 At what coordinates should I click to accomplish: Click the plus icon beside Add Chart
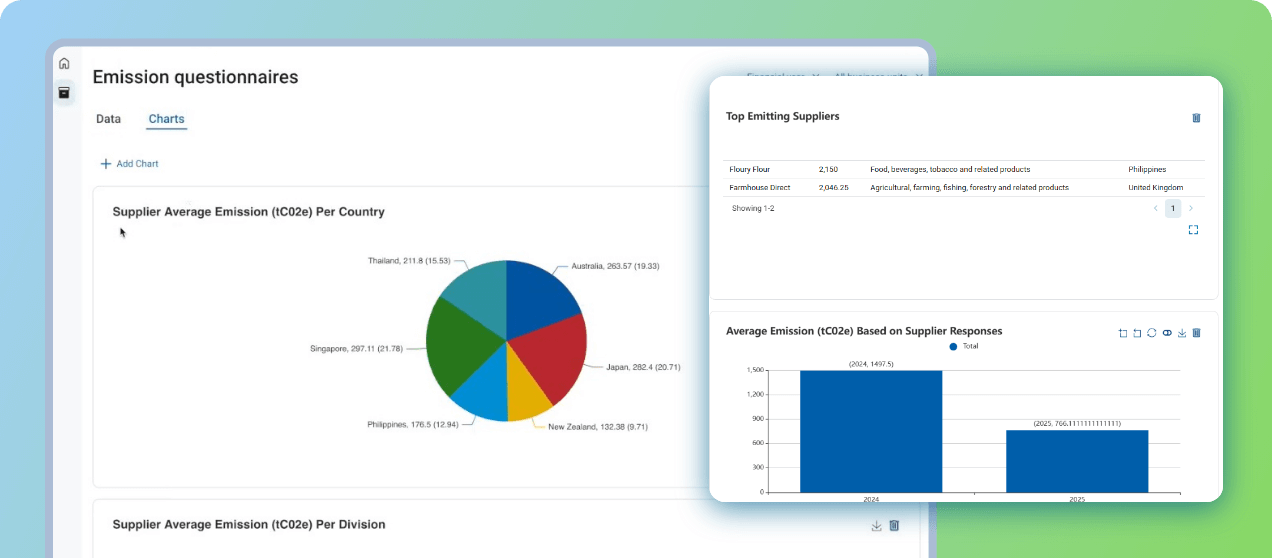106,164
